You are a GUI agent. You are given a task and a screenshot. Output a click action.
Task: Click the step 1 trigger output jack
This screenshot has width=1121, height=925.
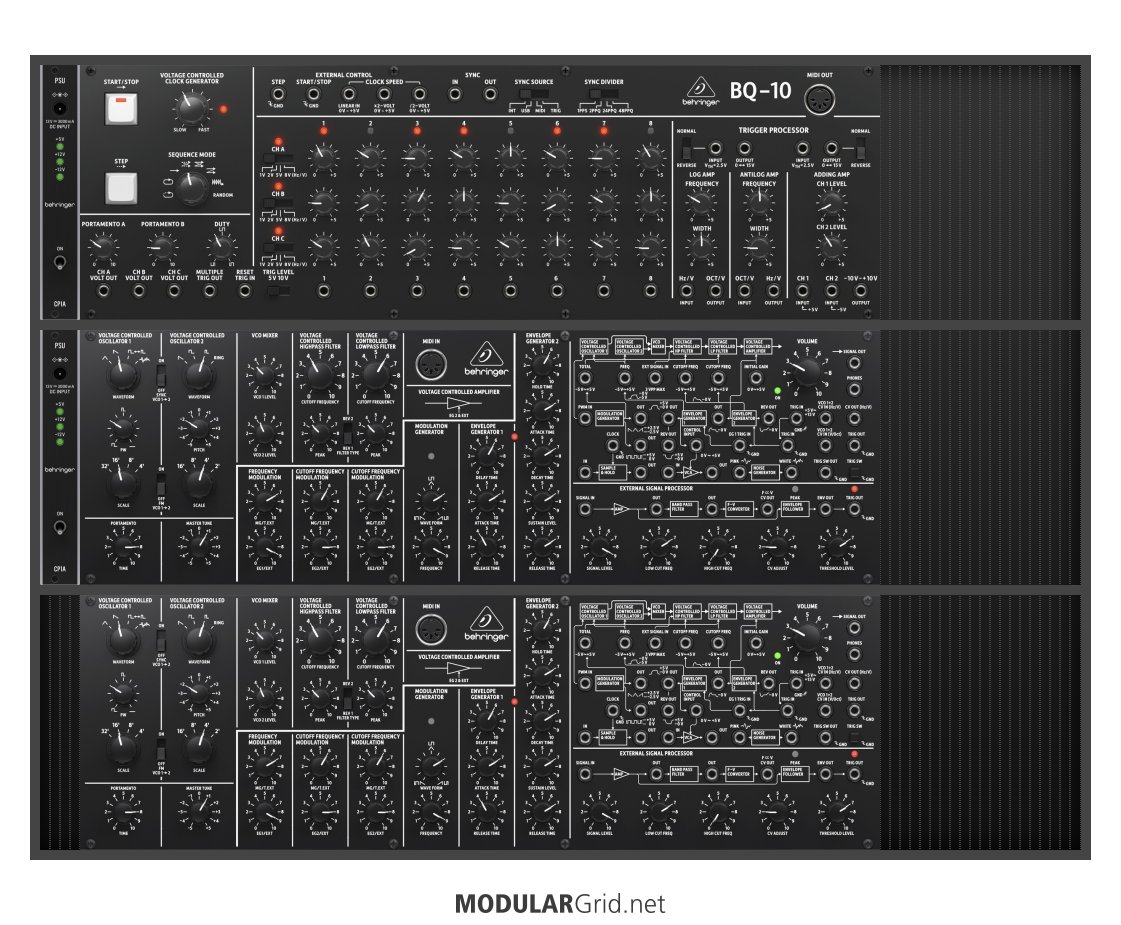(323, 291)
